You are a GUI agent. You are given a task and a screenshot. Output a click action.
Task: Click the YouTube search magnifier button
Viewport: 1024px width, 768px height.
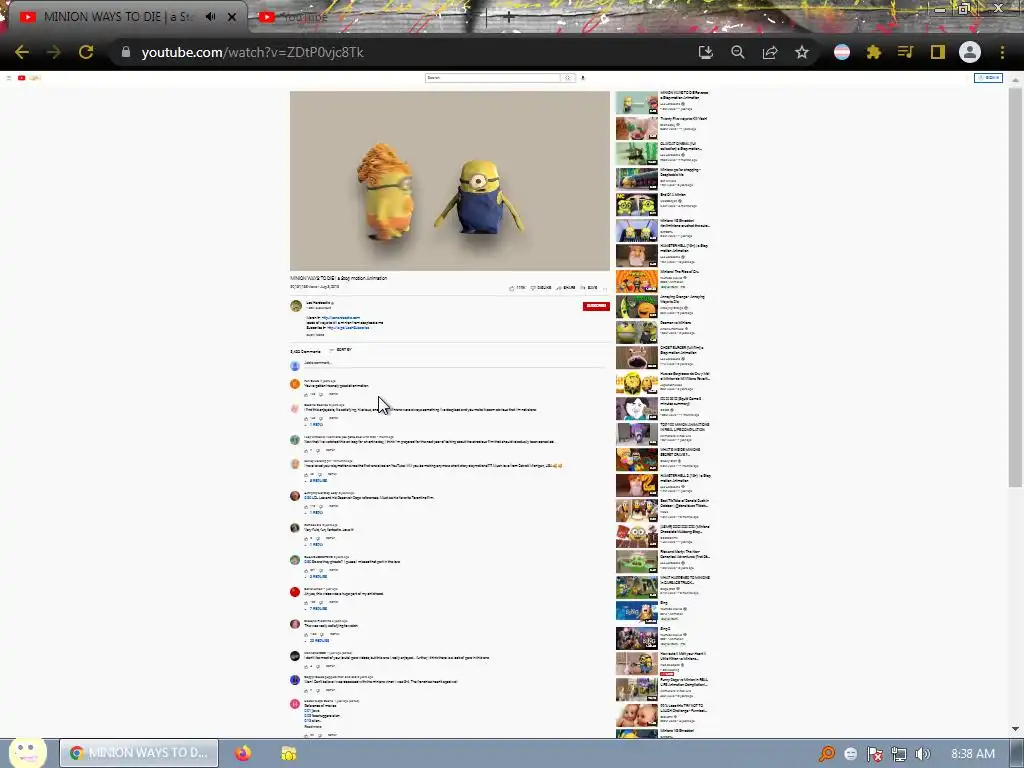pyautogui.click(x=568, y=78)
